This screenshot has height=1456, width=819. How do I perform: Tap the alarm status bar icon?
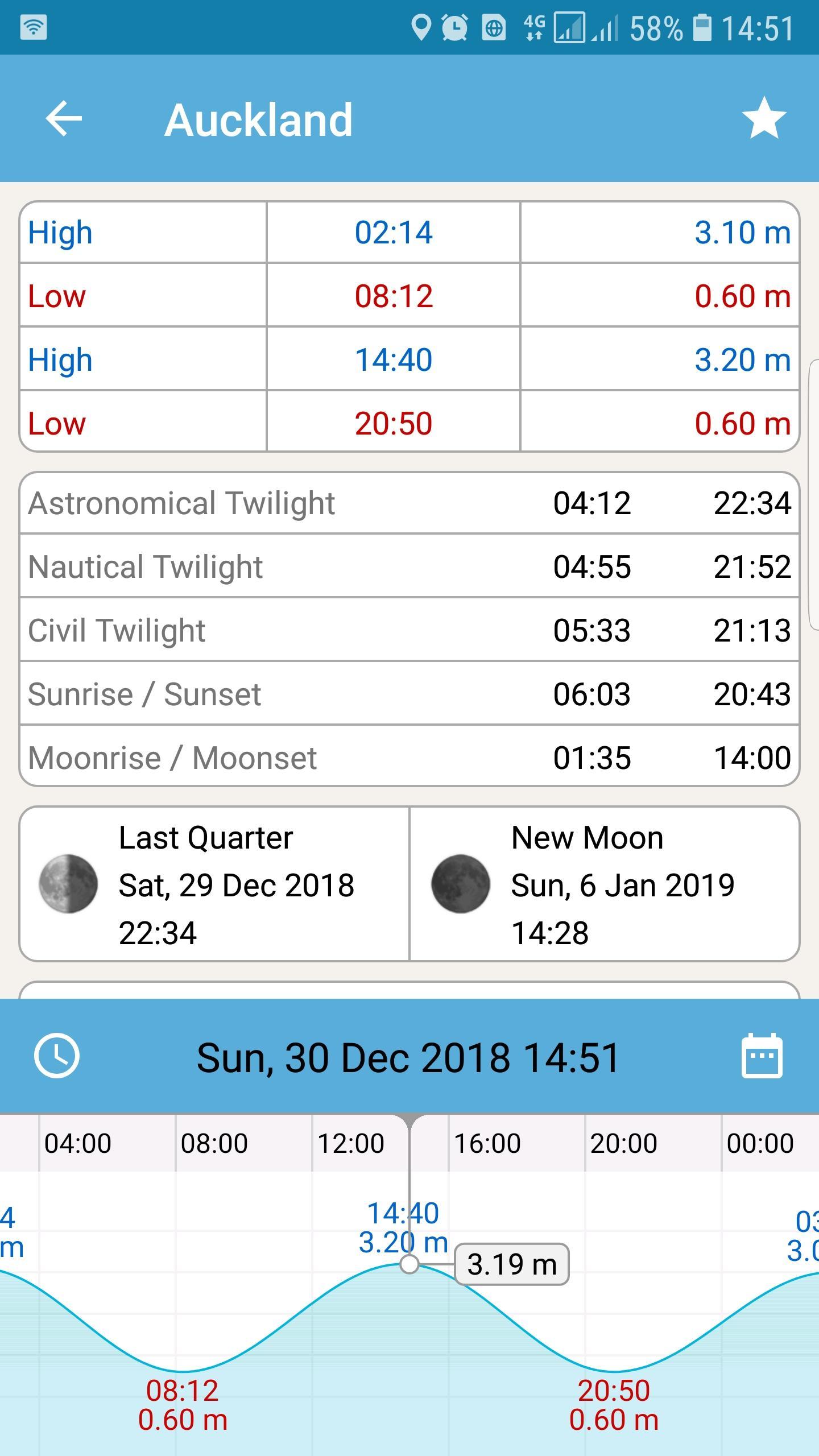tap(455, 27)
